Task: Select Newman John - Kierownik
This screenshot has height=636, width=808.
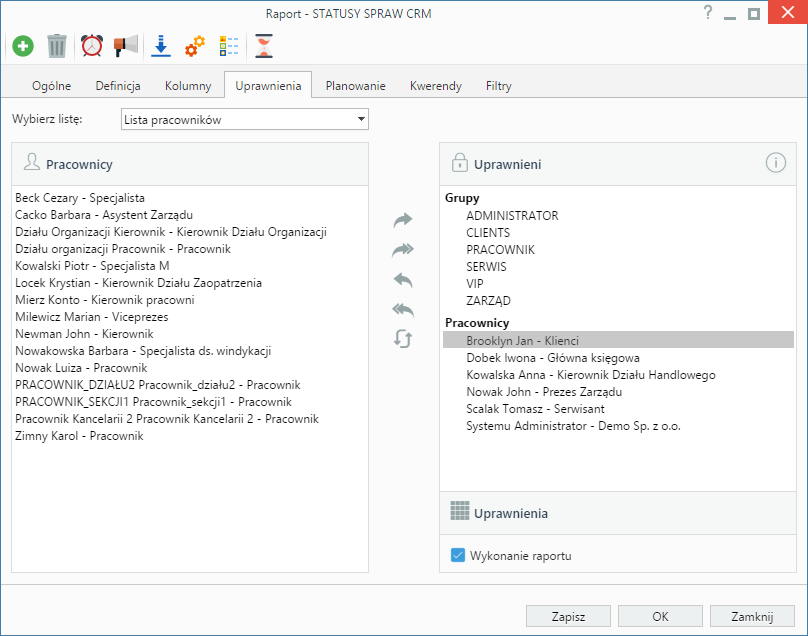Action: [x=85, y=334]
